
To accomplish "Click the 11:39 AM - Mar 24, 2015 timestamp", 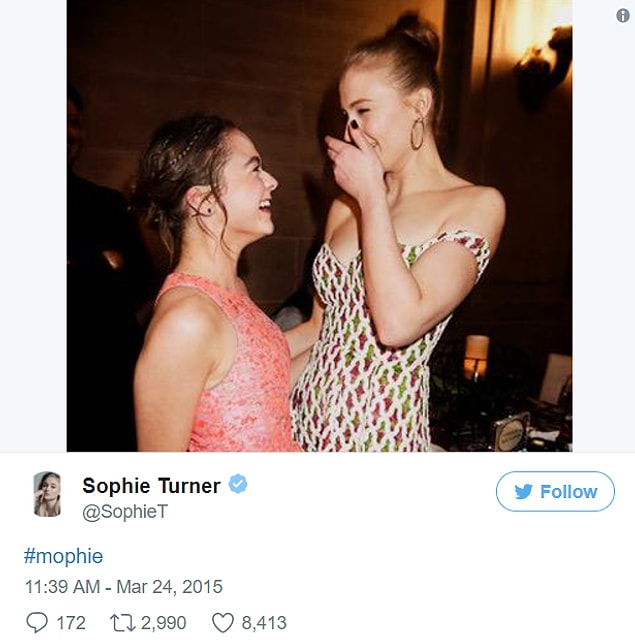I will (124, 587).
